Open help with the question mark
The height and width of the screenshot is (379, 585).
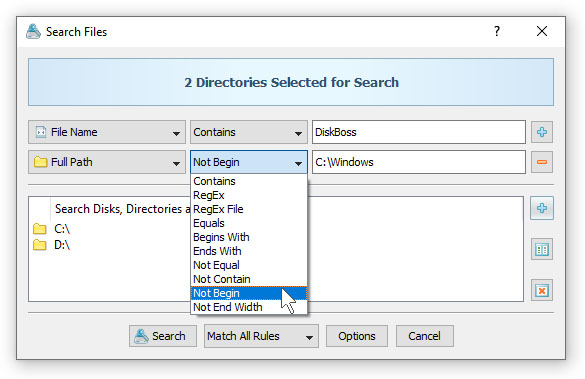click(497, 31)
